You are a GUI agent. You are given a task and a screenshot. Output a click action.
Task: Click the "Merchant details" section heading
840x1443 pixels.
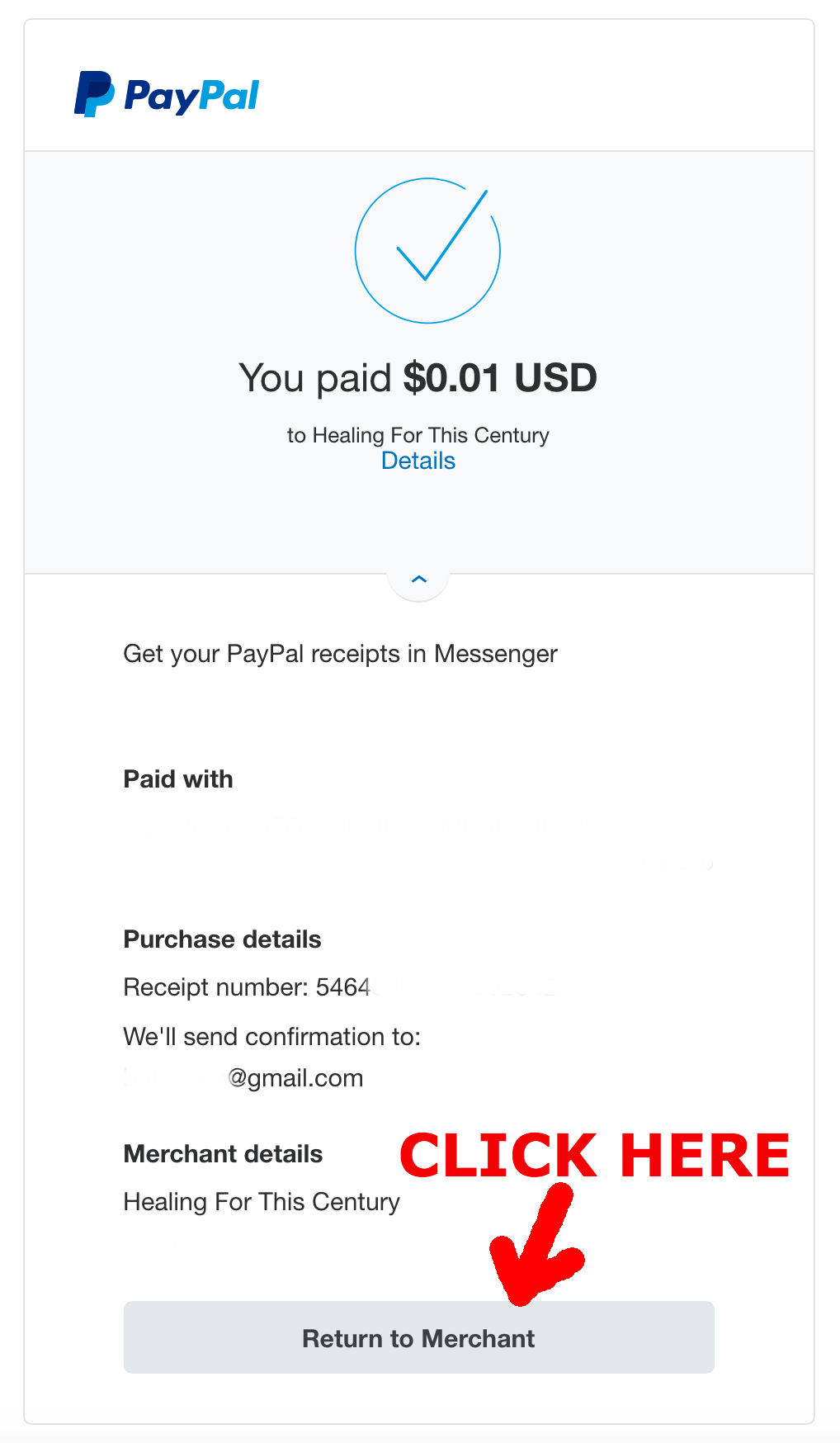coord(223,1154)
